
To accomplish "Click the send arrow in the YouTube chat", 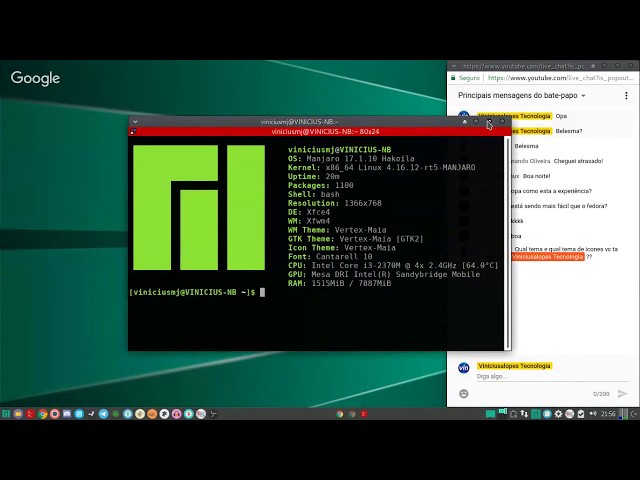I will 622,393.
